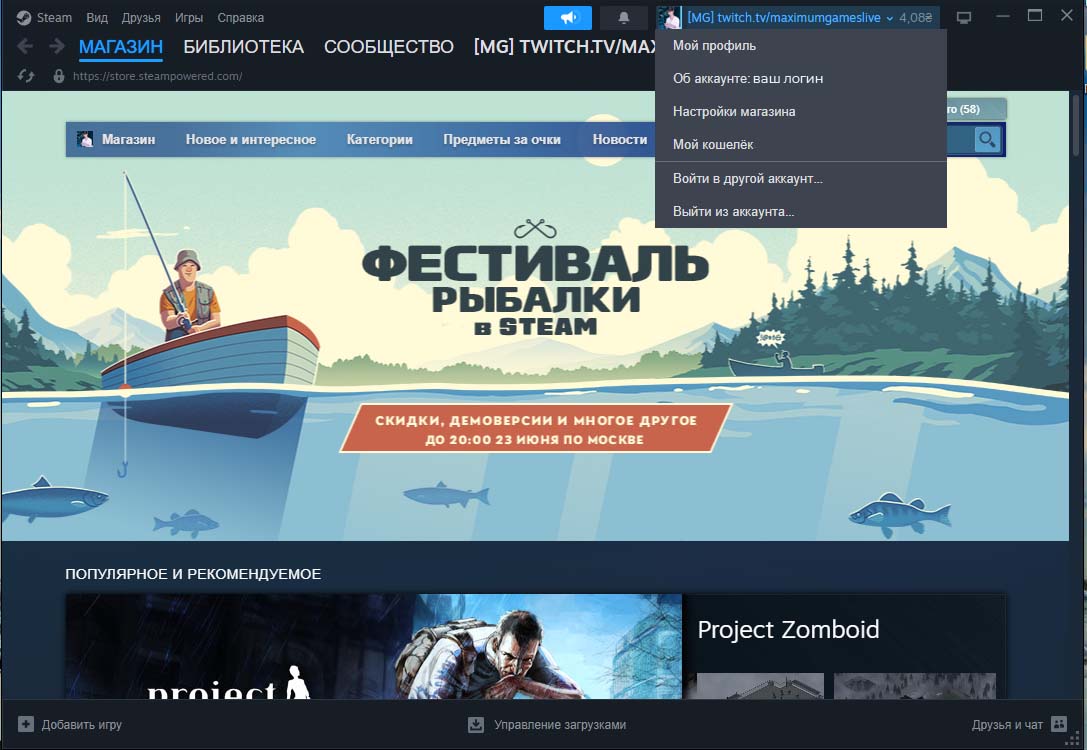Click the store search field
This screenshot has height=750, width=1087.
pos(960,139)
